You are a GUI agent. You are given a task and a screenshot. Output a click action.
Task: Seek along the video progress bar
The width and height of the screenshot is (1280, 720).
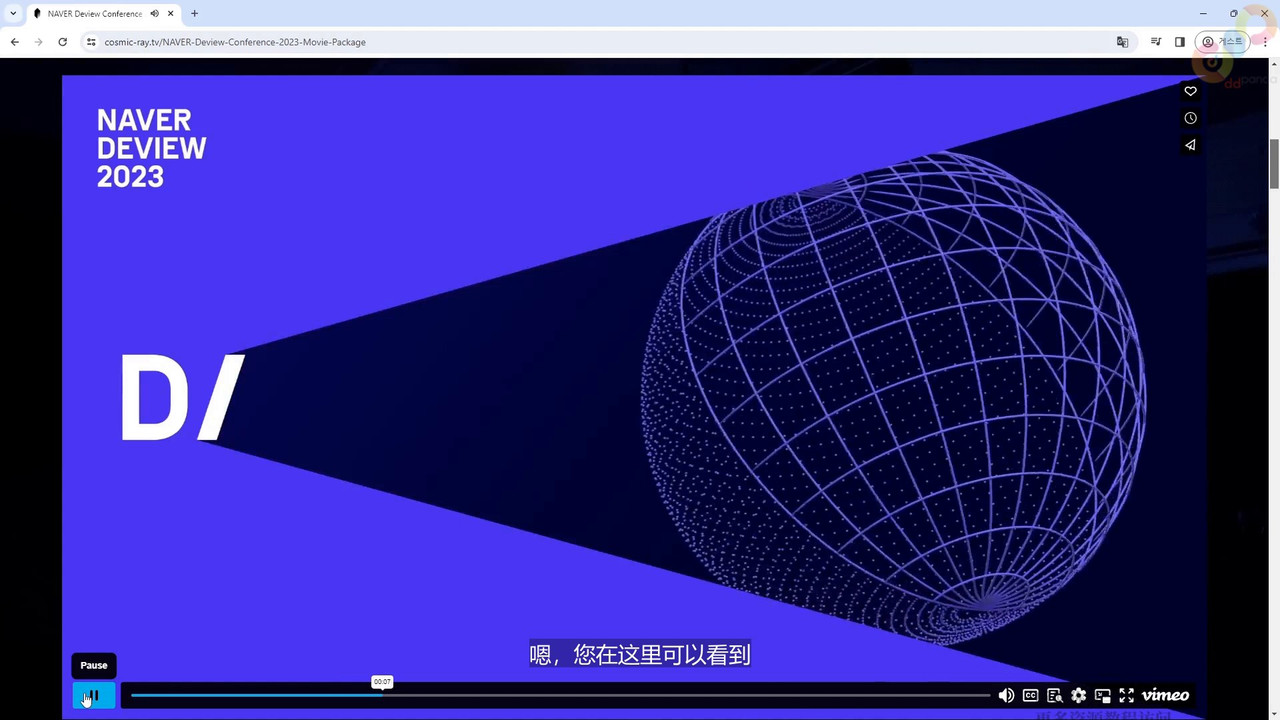pos(560,695)
